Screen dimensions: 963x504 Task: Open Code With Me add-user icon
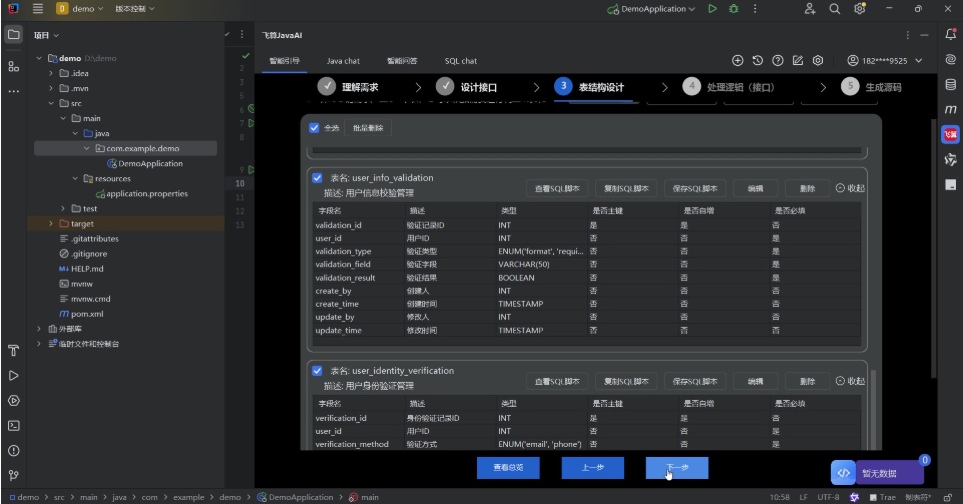coord(810,9)
